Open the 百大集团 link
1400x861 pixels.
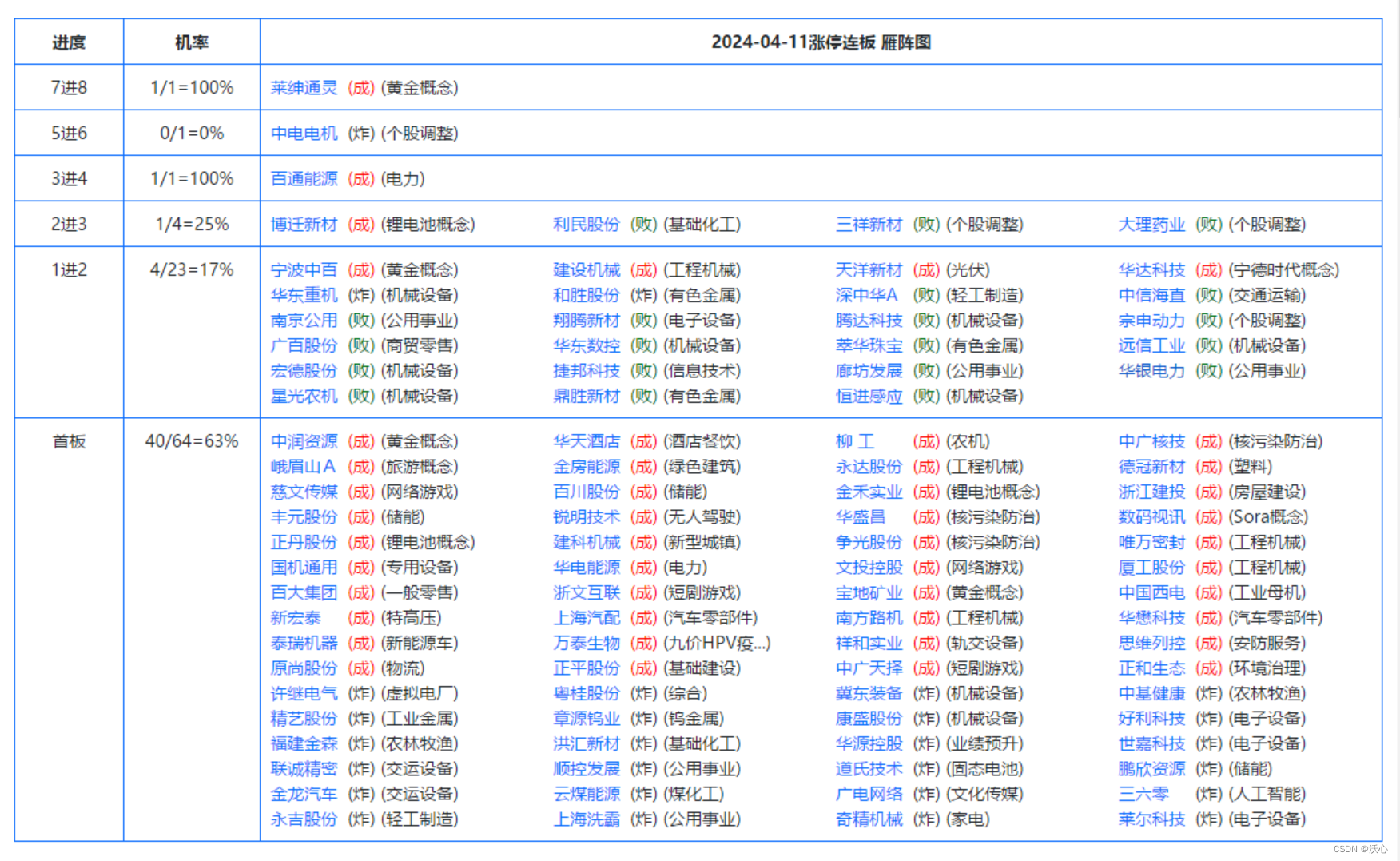tap(304, 593)
